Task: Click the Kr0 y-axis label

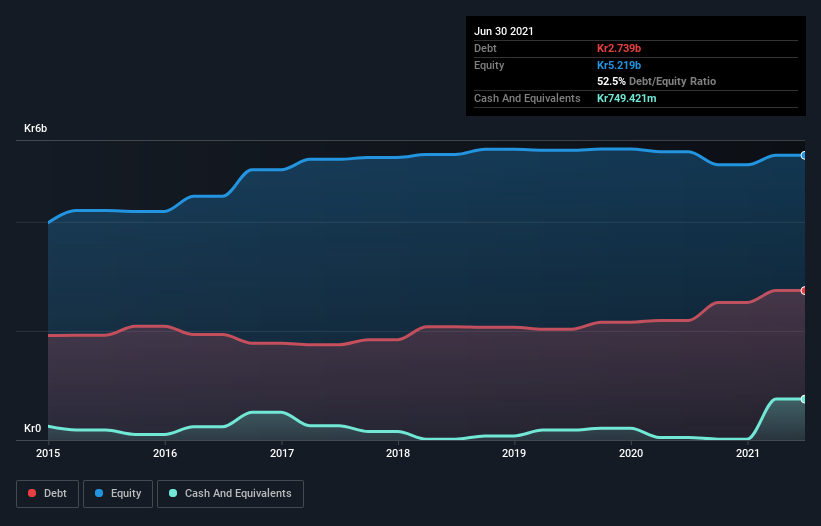Action: point(32,428)
